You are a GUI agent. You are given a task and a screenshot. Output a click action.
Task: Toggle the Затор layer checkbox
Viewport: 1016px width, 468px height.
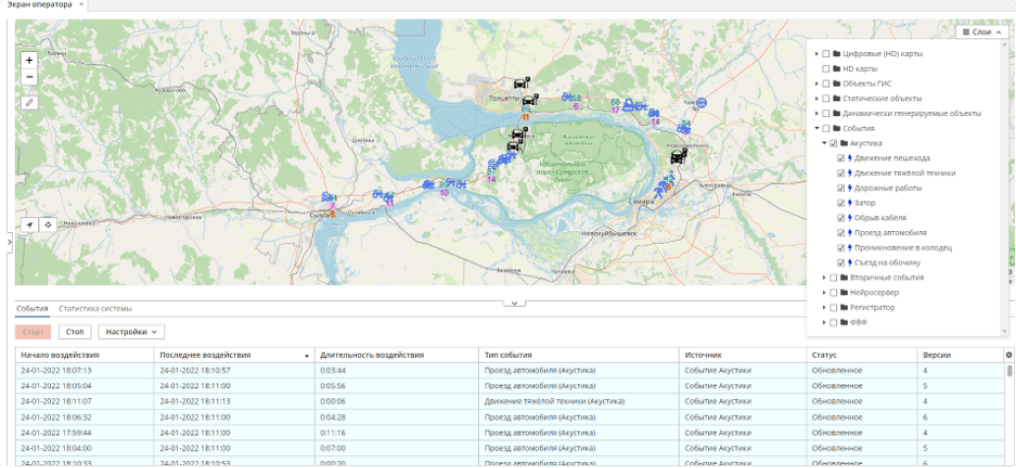pyautogui.click(x=841, y=203)
